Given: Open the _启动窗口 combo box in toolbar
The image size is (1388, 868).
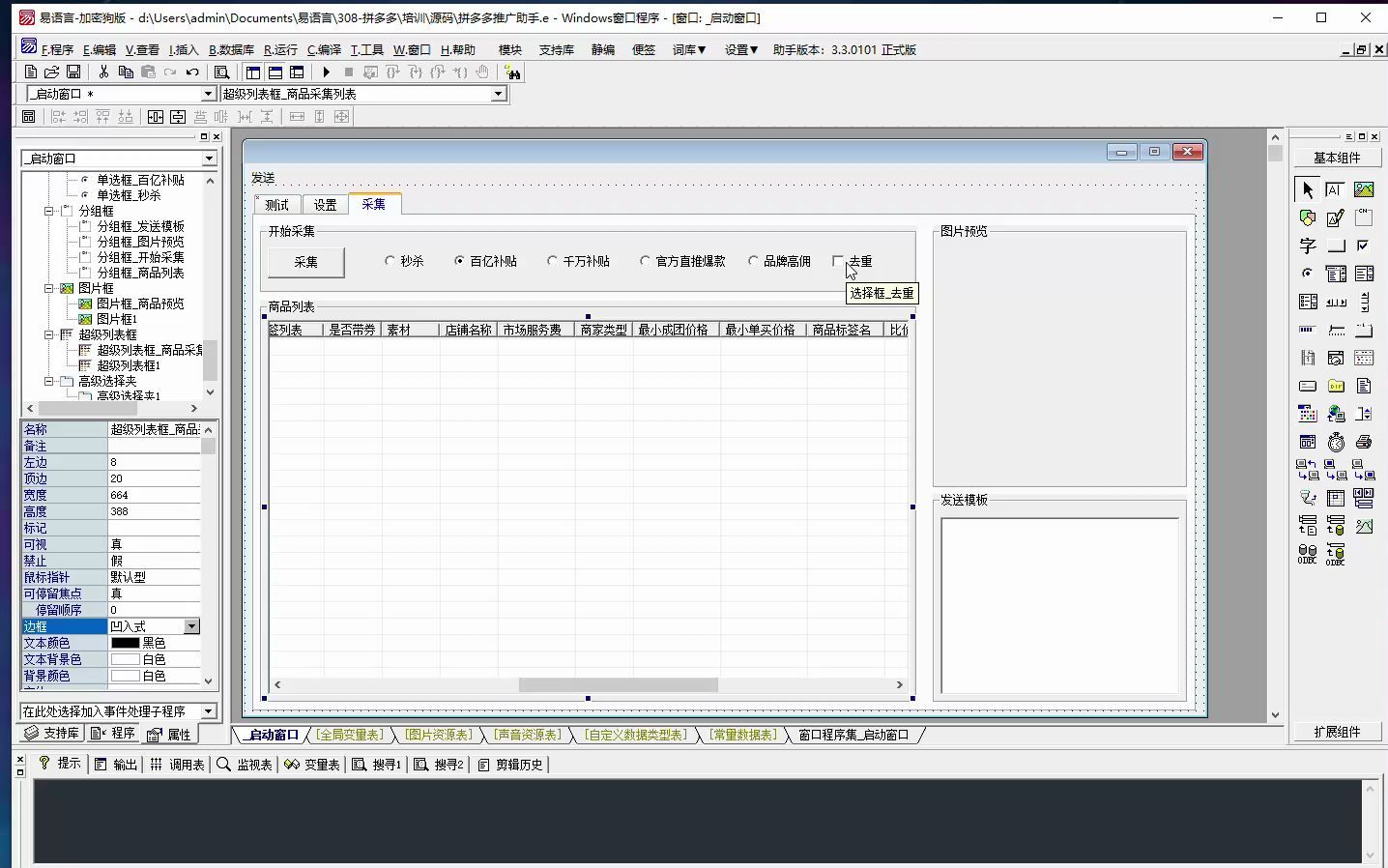Looking at the screenshot, I should click(208, 94).
